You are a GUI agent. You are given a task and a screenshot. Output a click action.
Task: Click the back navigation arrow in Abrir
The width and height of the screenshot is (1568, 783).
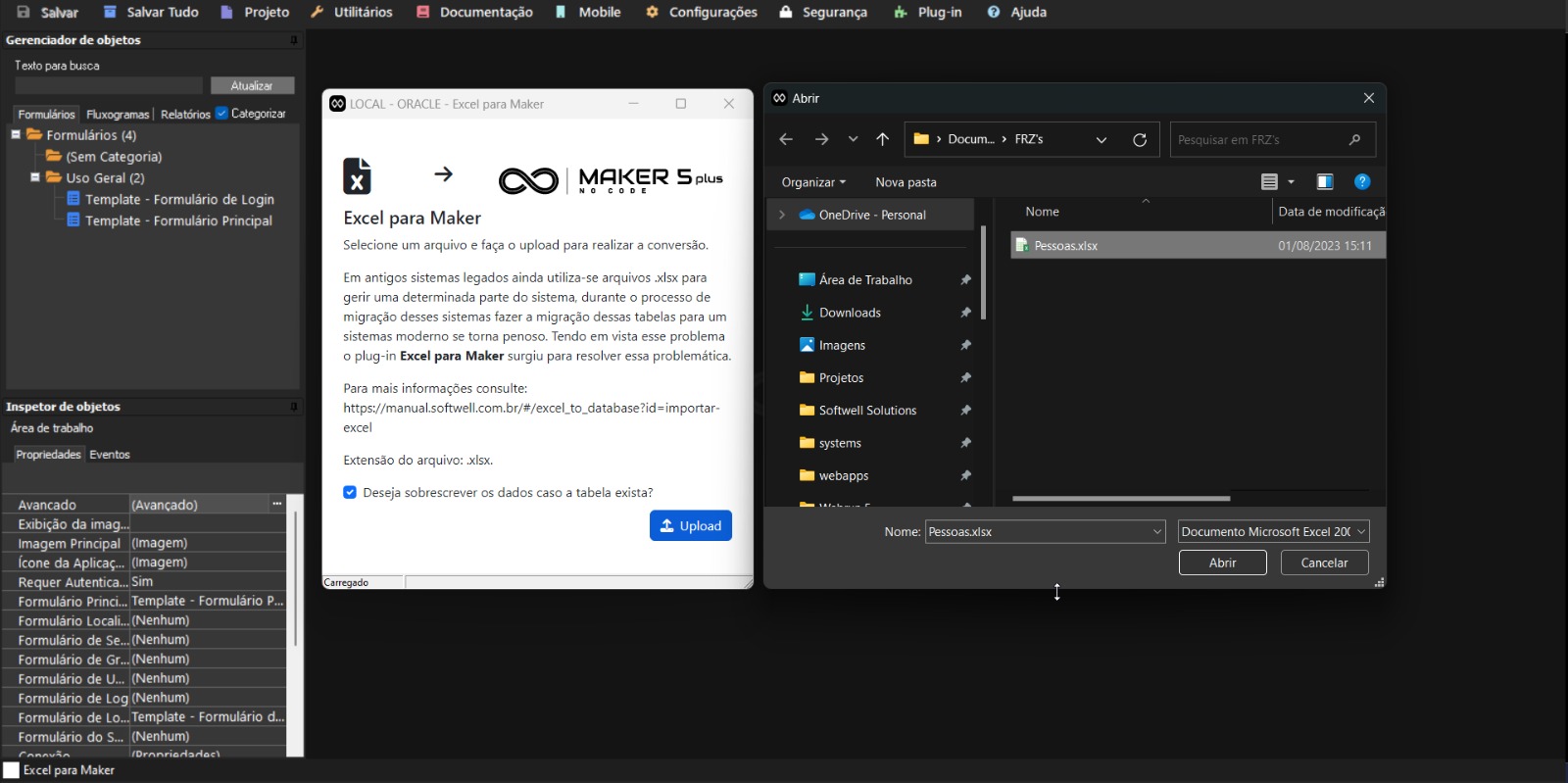coord(785,139)
